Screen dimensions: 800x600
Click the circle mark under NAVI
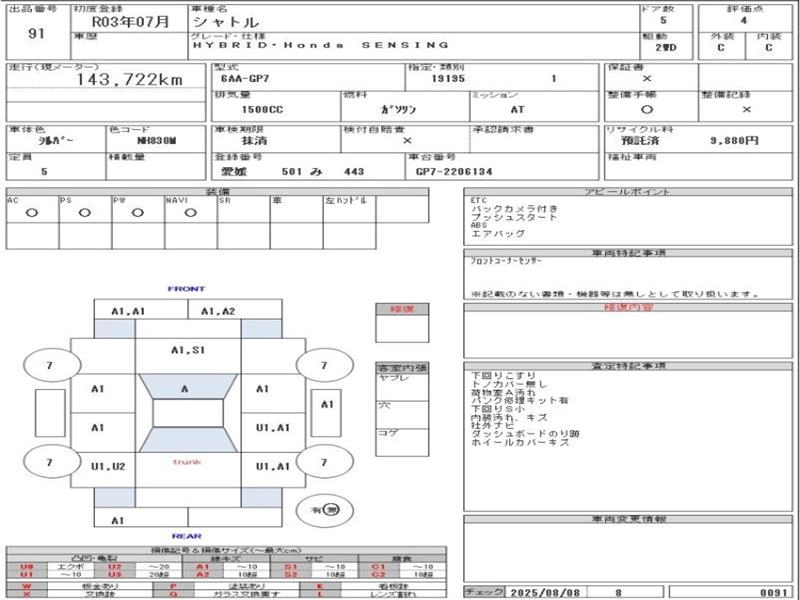(x=190, y=213)
